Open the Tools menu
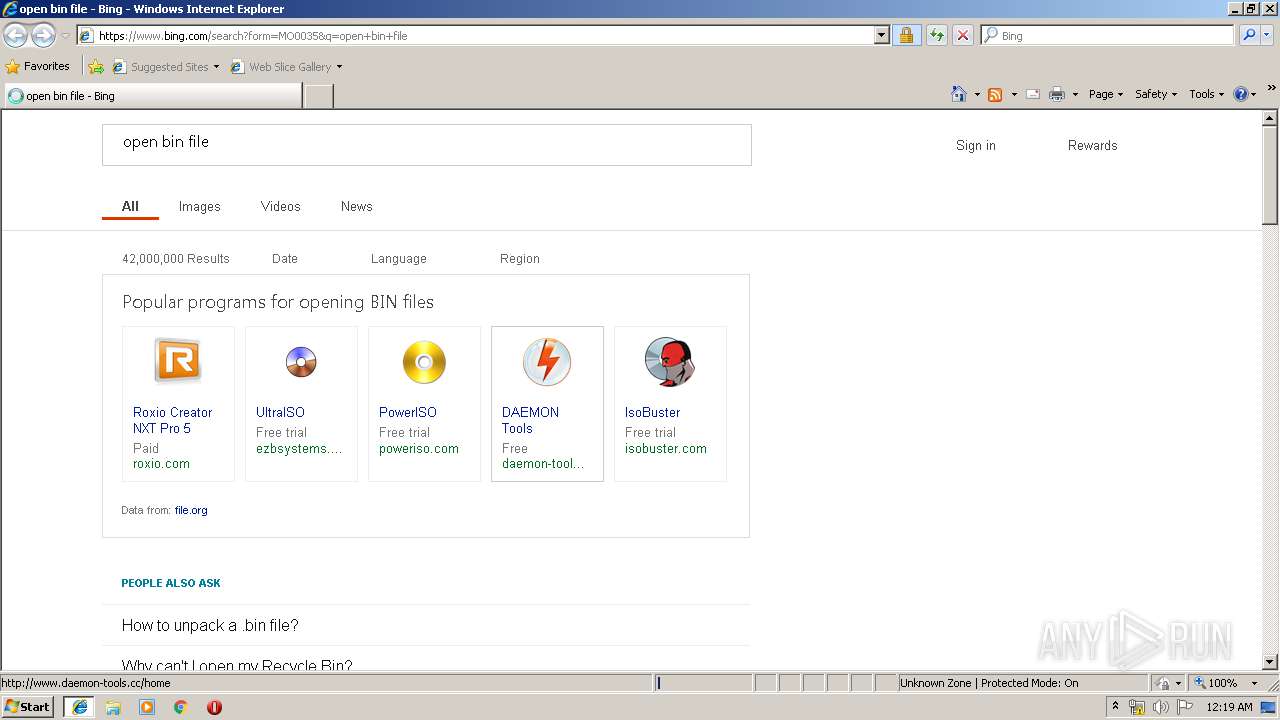The width and height of the screenshot is (1280, 720). point(1206,94)
